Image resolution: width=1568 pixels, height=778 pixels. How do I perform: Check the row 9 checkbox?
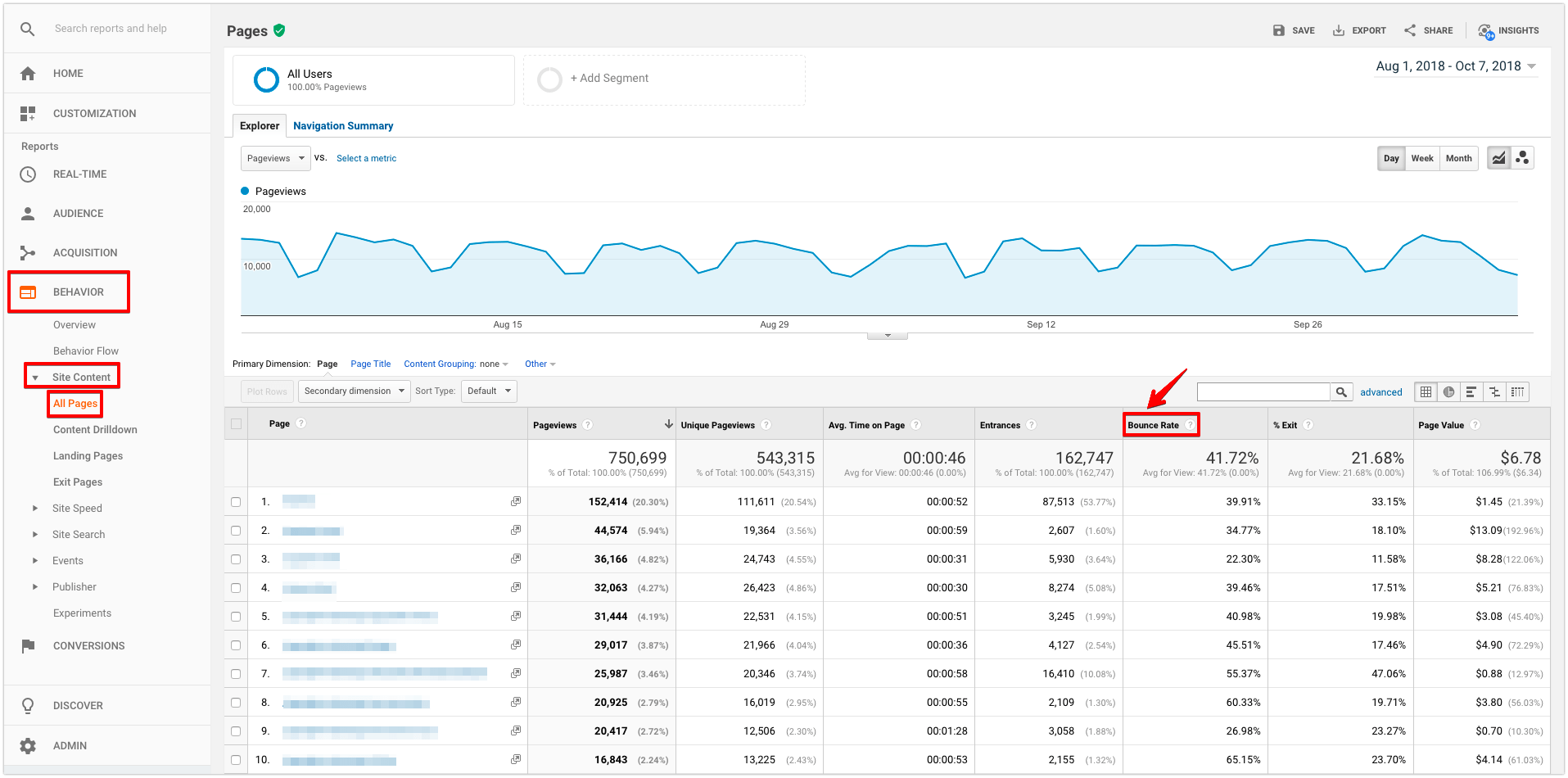pos(236,731)
